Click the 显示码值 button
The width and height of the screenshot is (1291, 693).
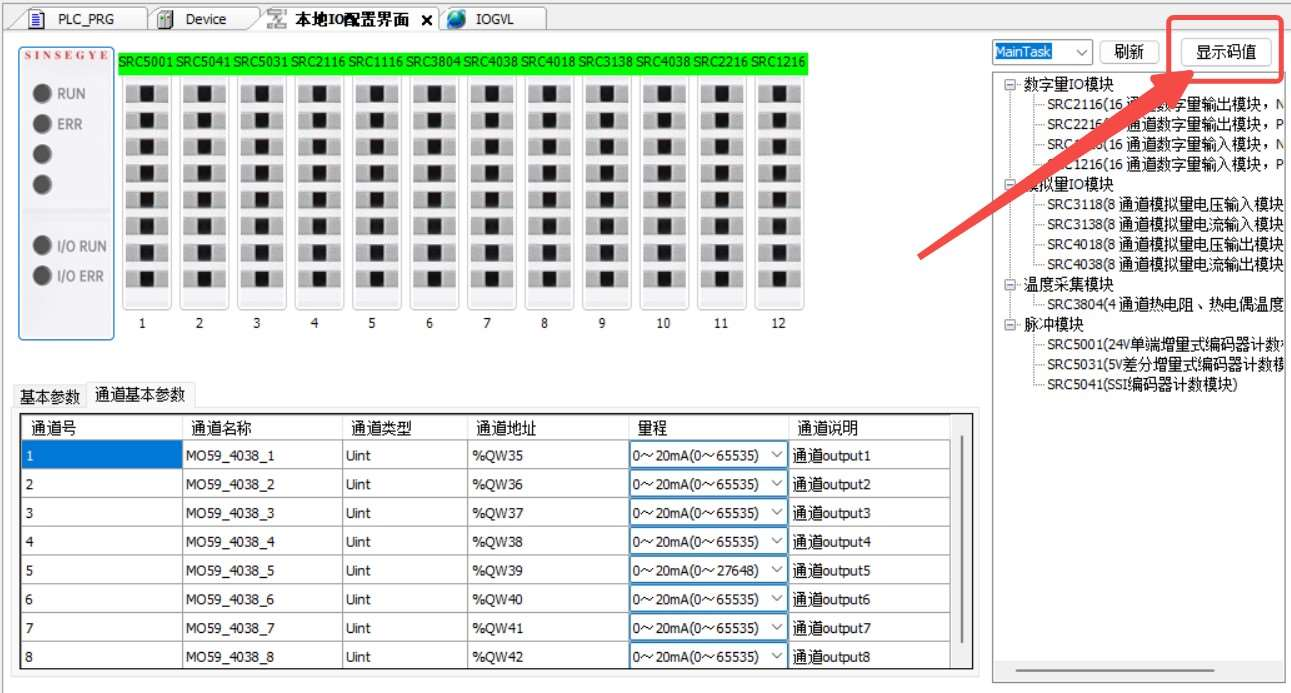[1226, 52]
